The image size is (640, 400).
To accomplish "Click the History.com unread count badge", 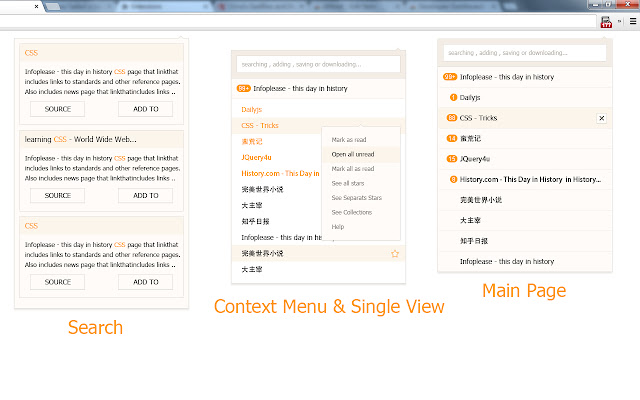I will coord(453,179).
